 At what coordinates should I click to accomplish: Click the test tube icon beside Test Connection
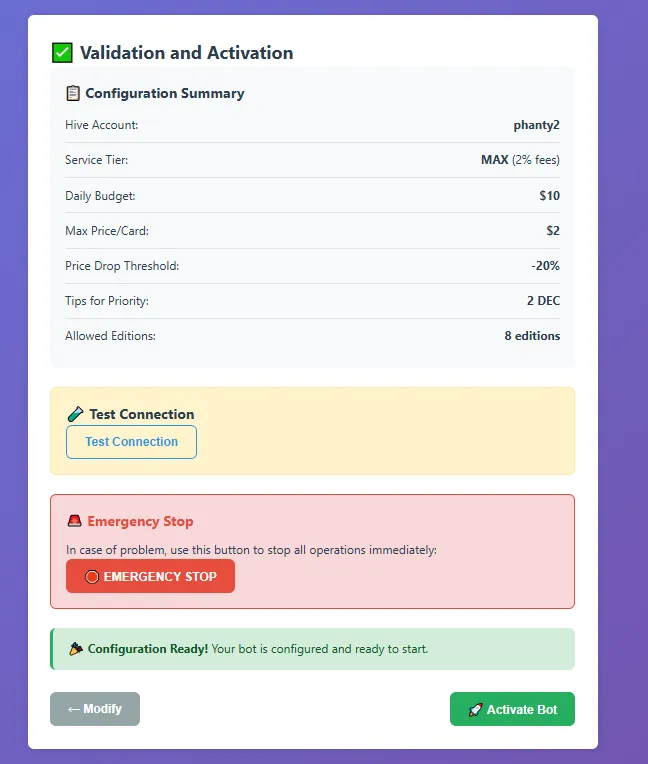pos(76,414)
